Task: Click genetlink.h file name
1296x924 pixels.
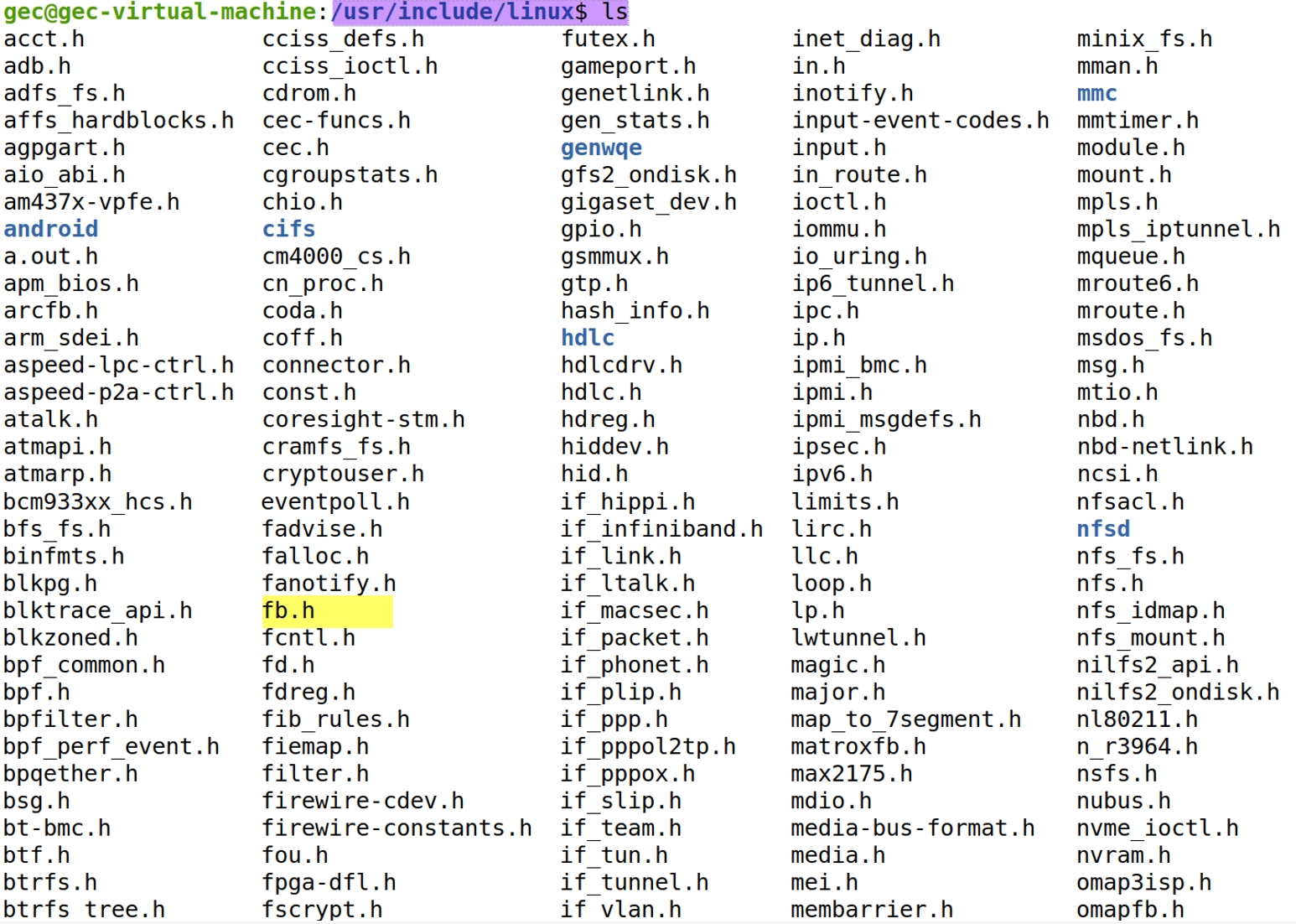Action: pyautogui.click(x=635, y=93)
